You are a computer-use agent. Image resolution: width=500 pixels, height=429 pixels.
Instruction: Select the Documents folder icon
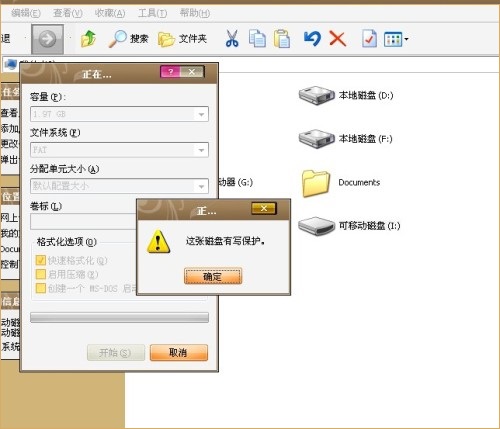tap(316, 183)
